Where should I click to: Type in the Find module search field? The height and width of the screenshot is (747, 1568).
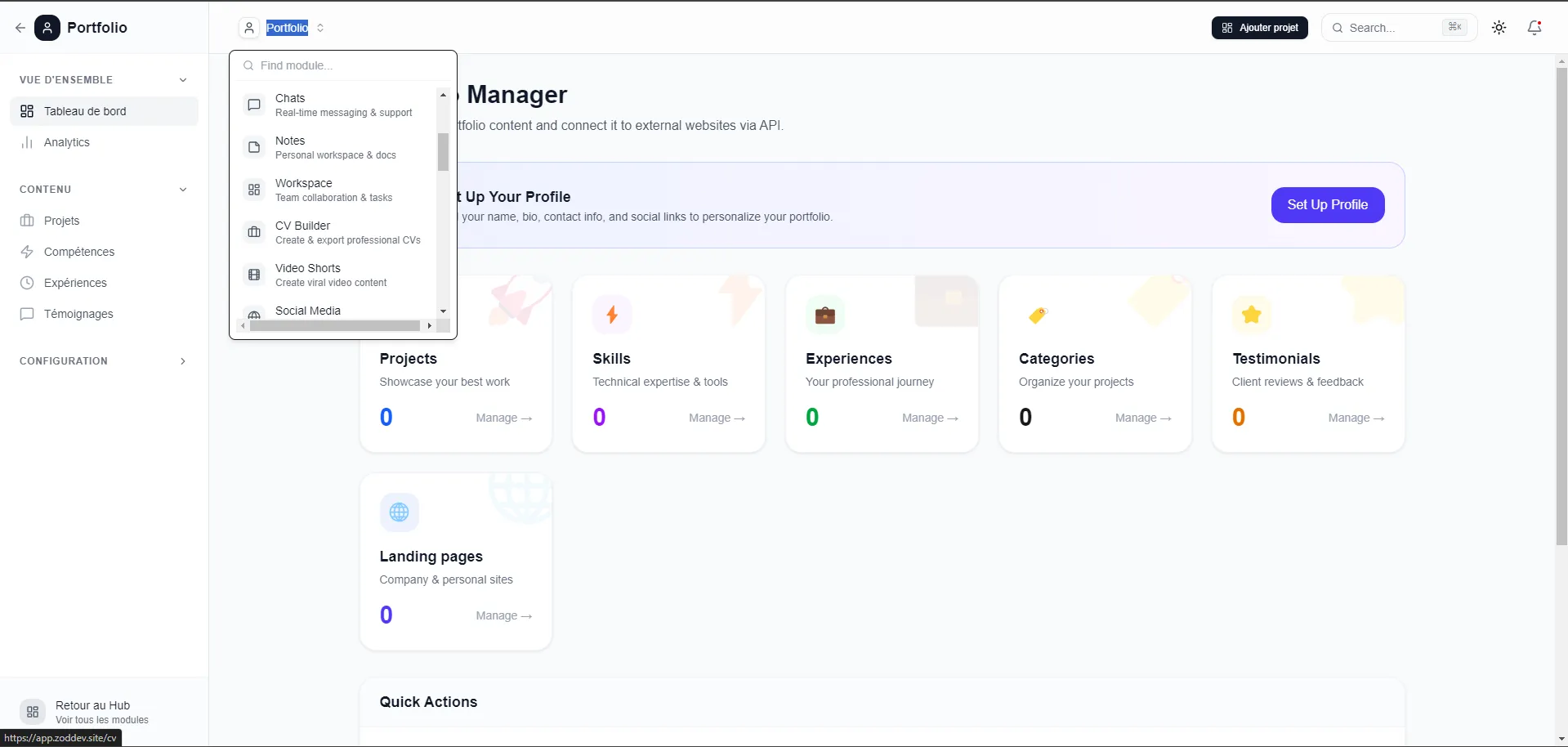coord(343,65)
